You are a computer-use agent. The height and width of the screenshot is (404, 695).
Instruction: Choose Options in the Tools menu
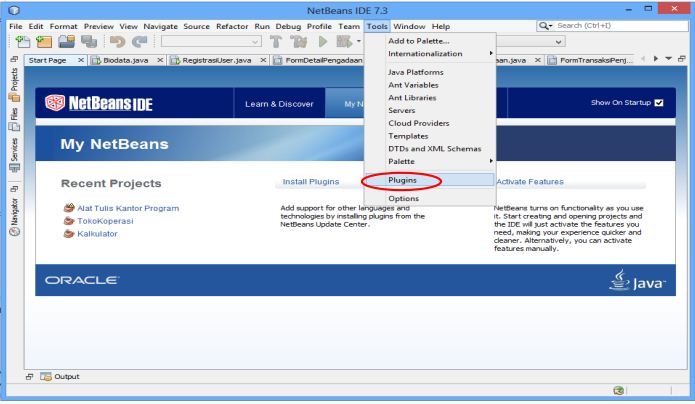429,199
